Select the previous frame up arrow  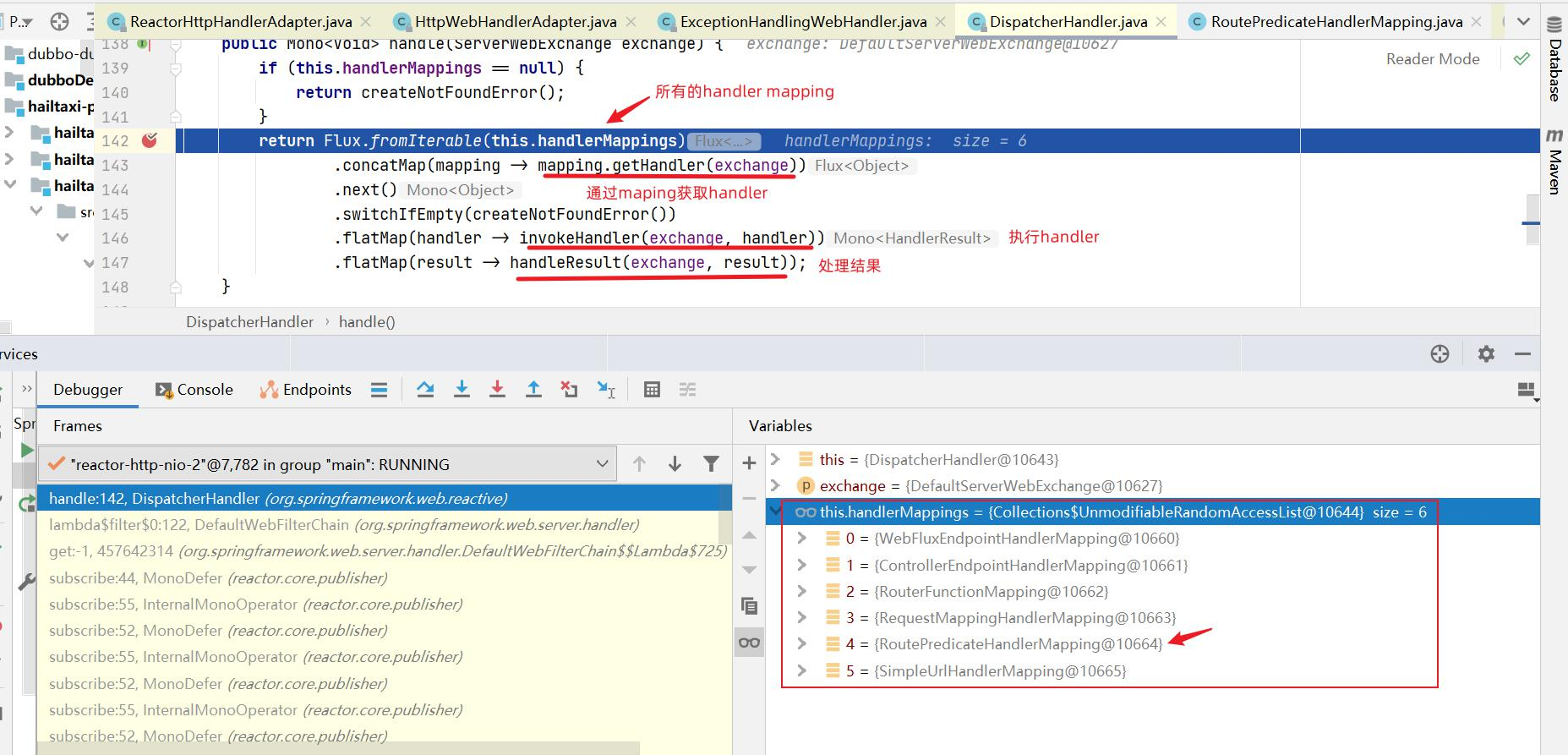639,463
